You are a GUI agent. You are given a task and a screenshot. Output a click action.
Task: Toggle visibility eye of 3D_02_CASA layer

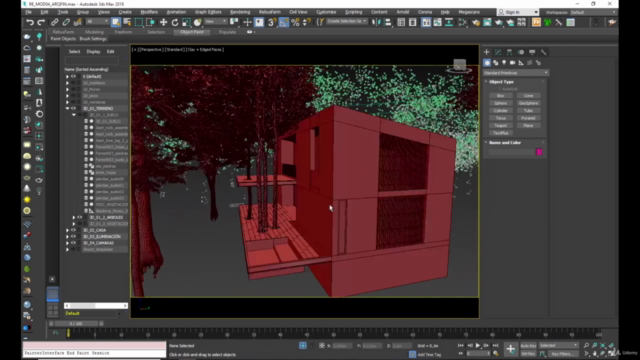pos(73,230)
